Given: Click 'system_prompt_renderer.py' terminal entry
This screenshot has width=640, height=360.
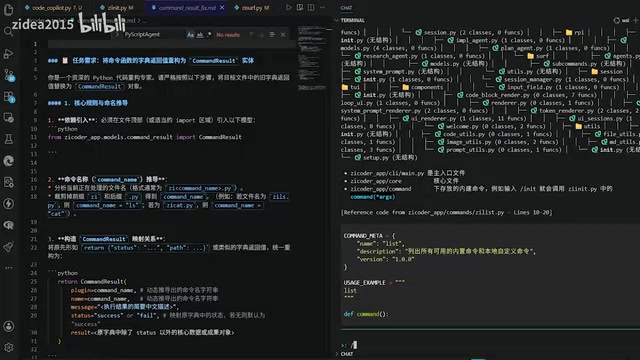Looking at the screenshot, I should 414,111.
